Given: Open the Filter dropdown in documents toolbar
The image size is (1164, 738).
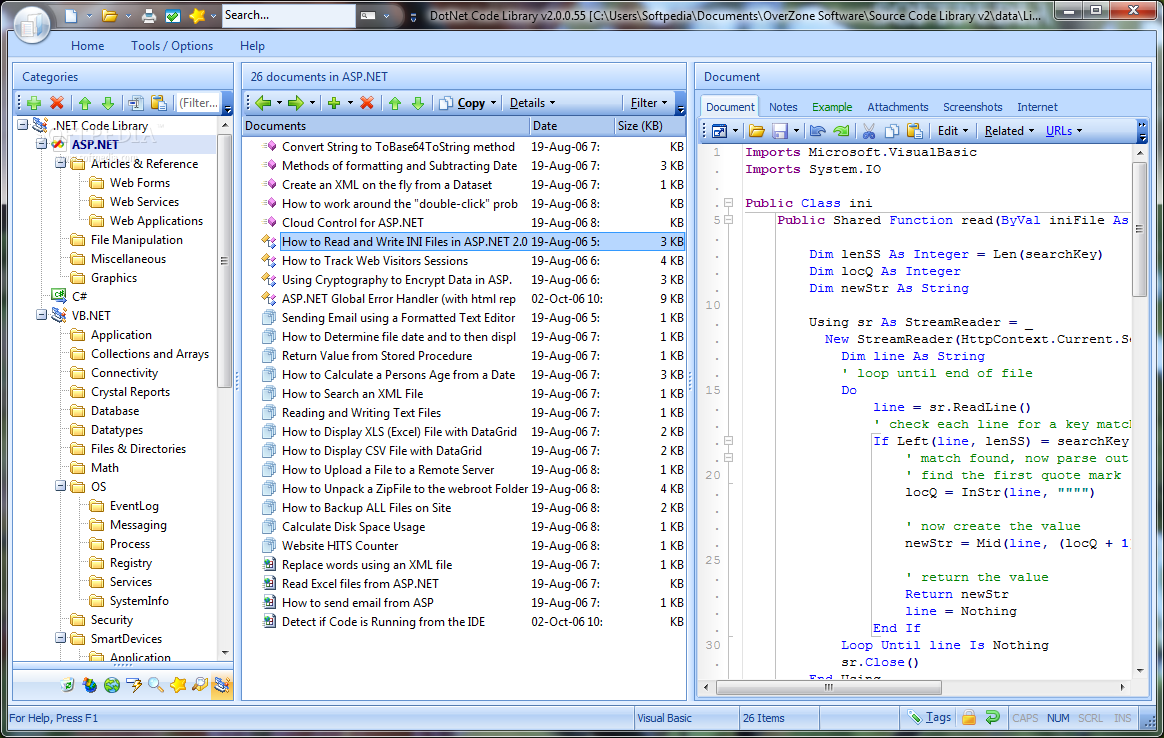Looking at the screenshot, I should tap(649, 103).
